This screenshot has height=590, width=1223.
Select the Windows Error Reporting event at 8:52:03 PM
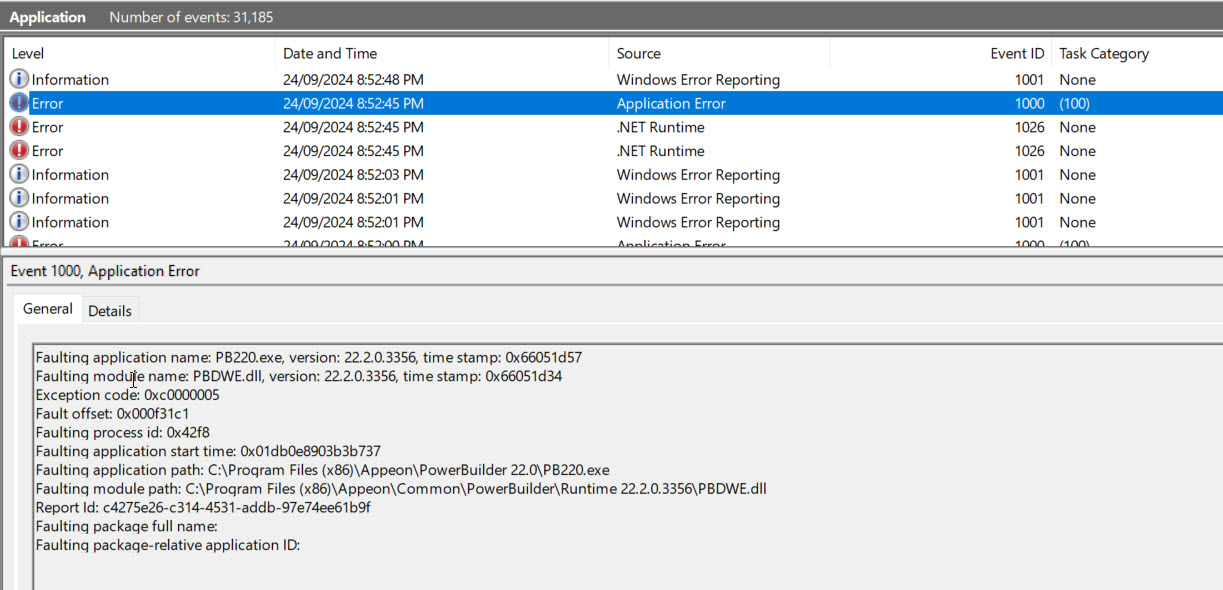[x=698, y=175]
